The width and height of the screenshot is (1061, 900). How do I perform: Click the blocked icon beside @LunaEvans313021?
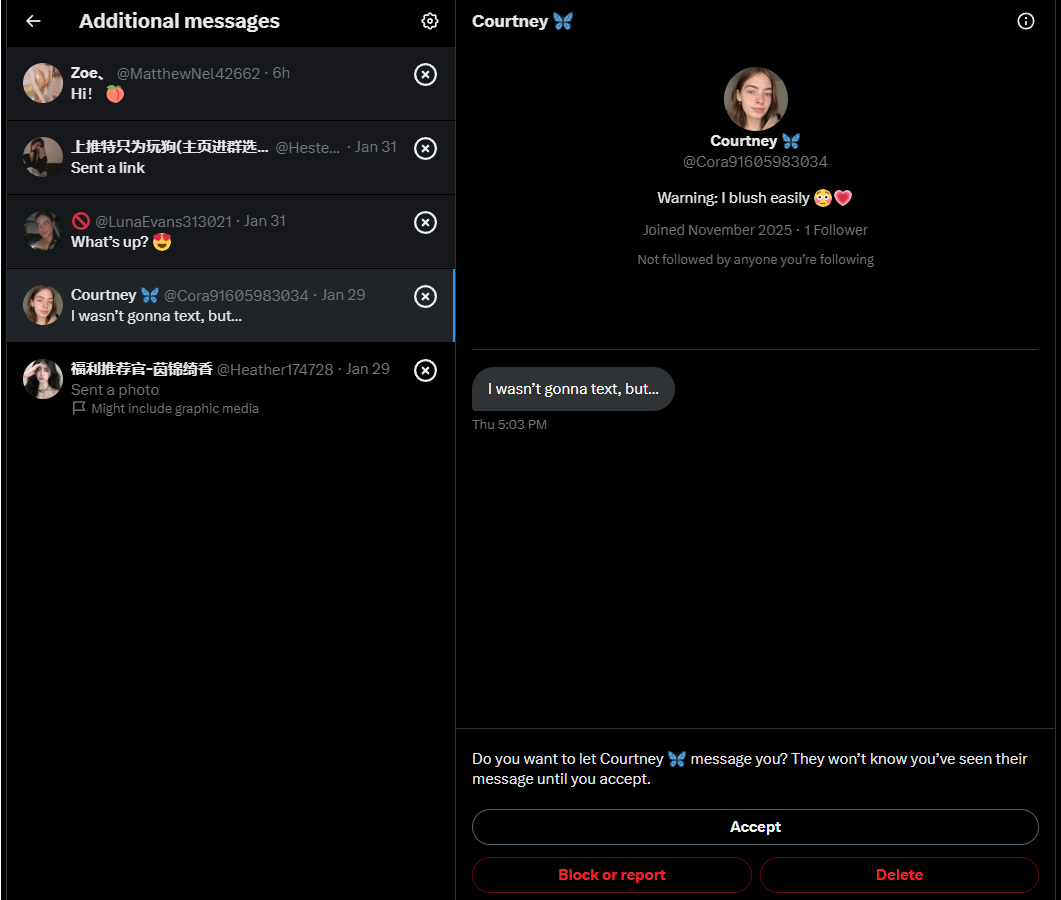81,221
